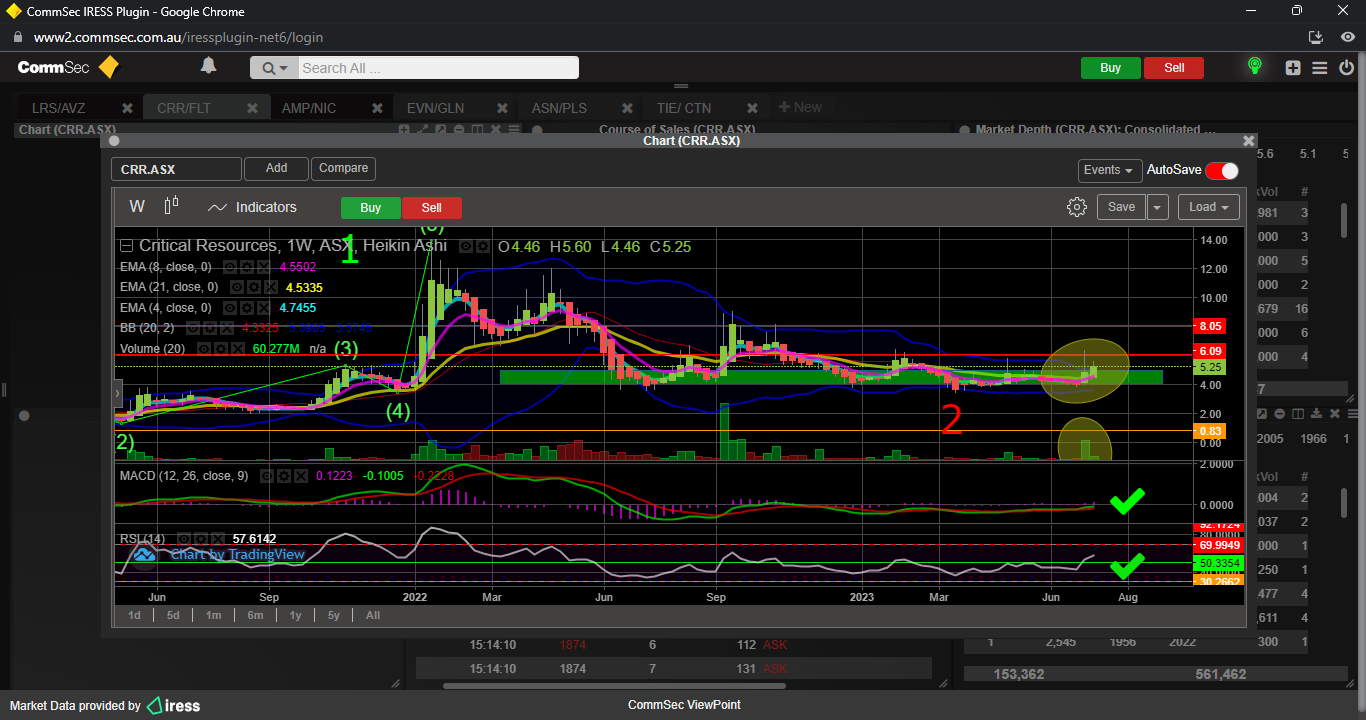Click the top bar green Buy button
This screenshot has width=1366, height=720.
click(1110, 68)
